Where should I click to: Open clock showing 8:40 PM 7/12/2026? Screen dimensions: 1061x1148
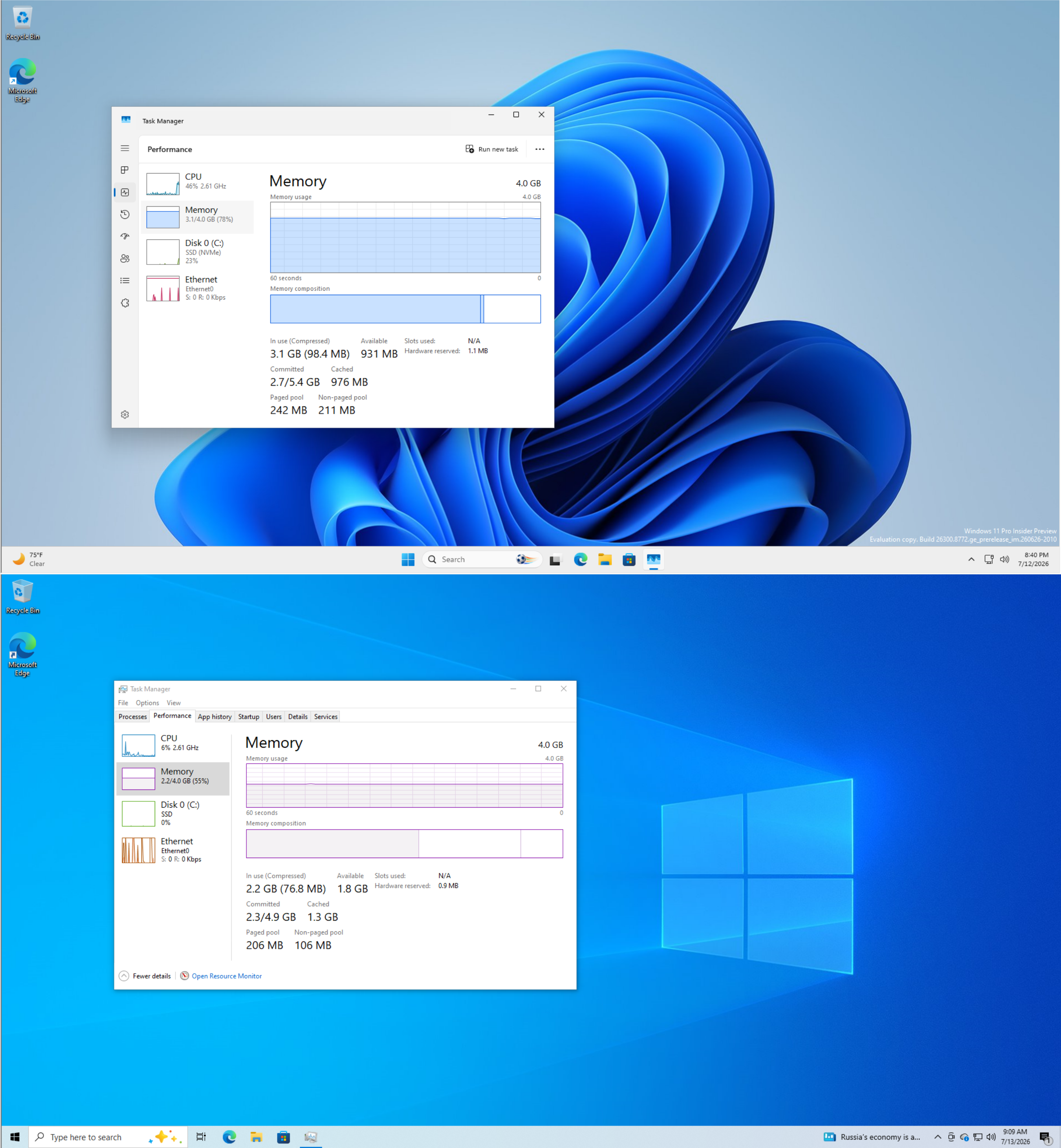(1033, 559)
